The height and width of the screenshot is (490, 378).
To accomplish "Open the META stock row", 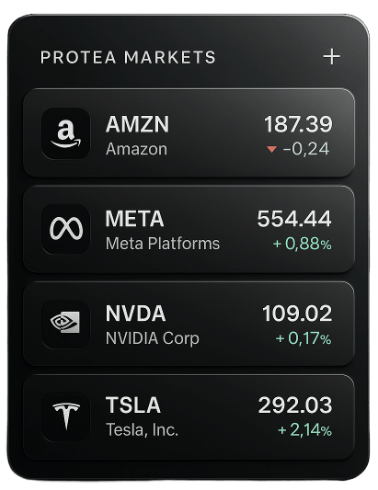I will [x=189, y=229].
